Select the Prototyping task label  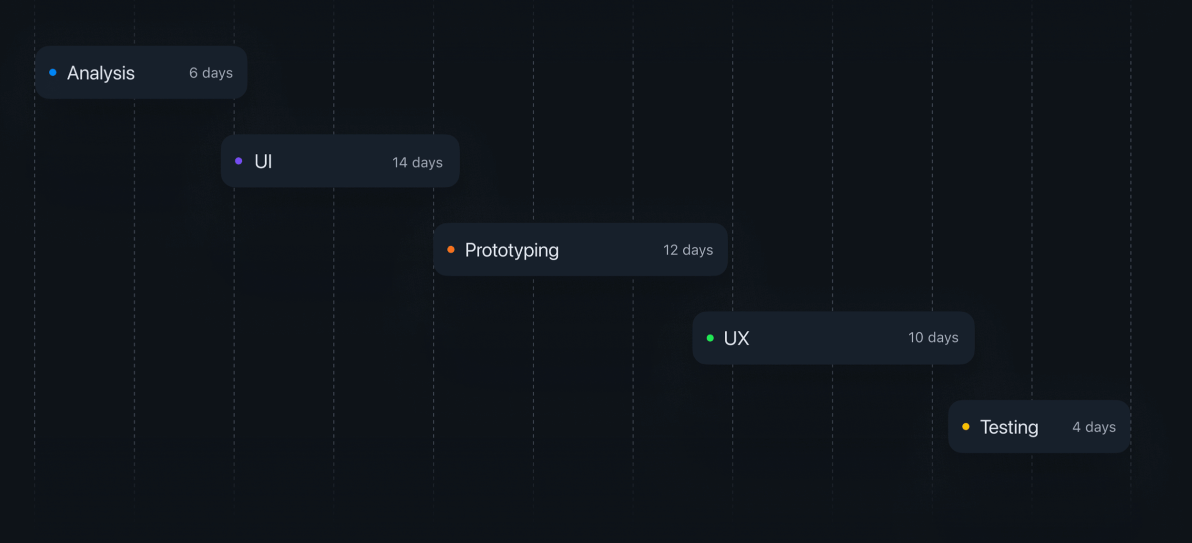pos(512,250)
